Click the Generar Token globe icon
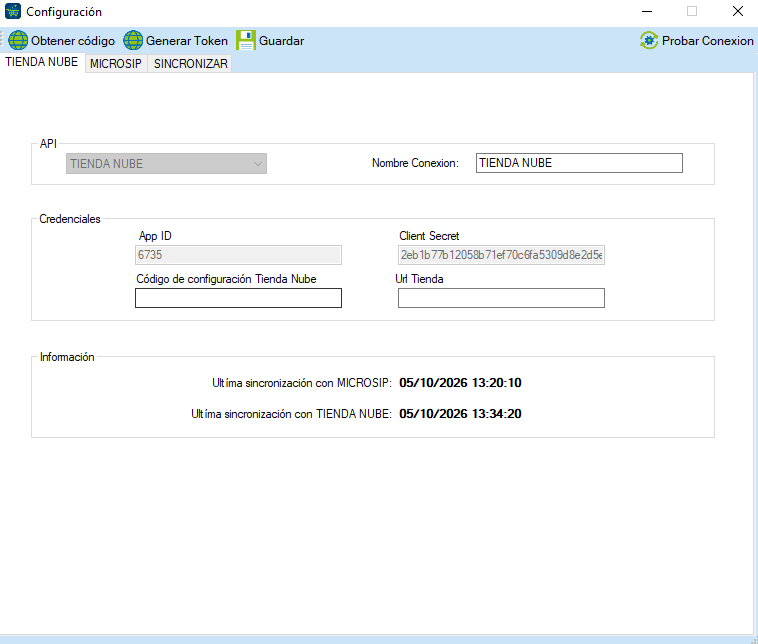This screenshot has height=644, width=758. [x=133, y=40]
